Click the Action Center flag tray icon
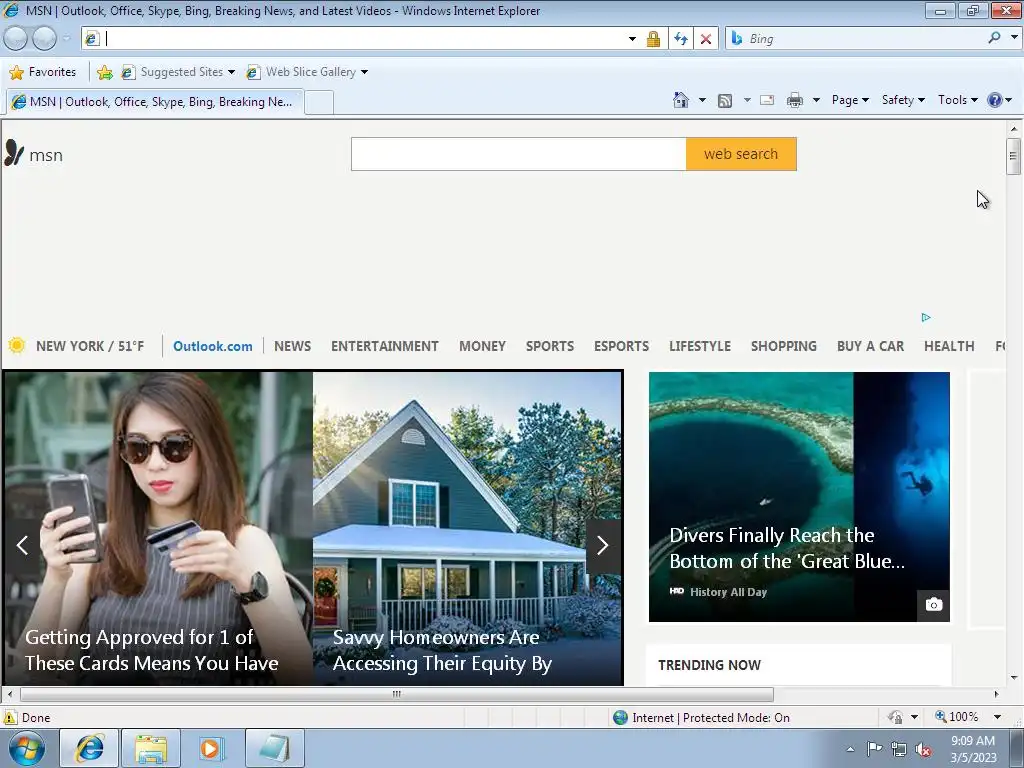 click(x=874, y=748)
